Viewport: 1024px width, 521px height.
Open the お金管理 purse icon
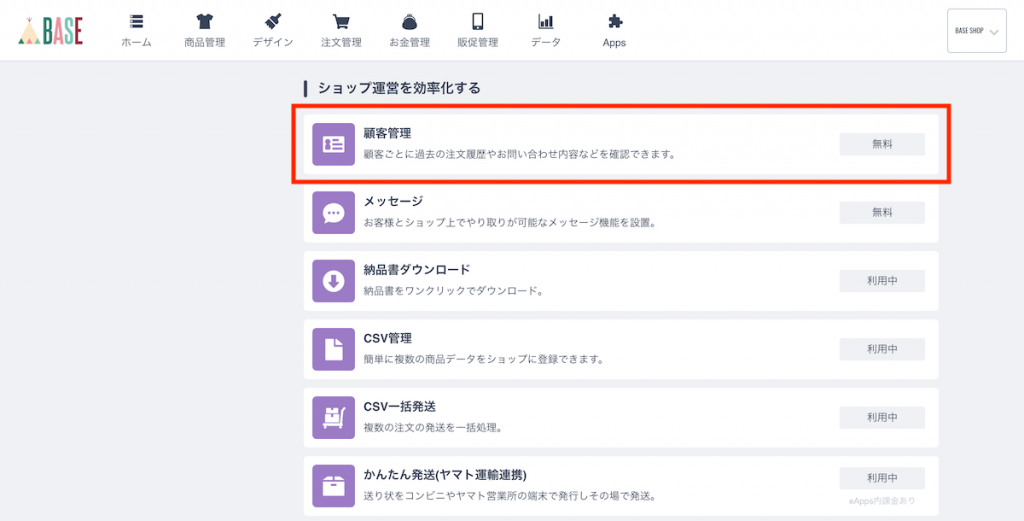(409, 22)
